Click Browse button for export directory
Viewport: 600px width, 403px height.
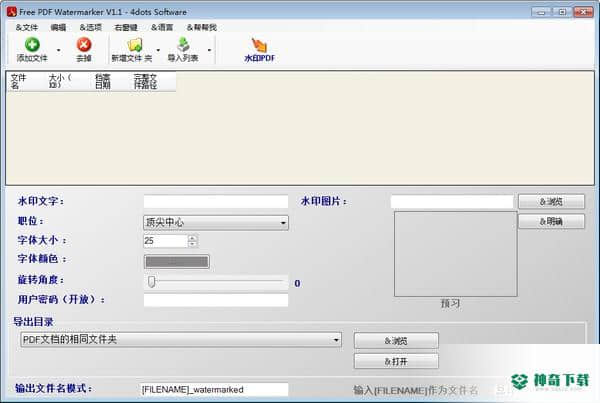click(396, 341)
